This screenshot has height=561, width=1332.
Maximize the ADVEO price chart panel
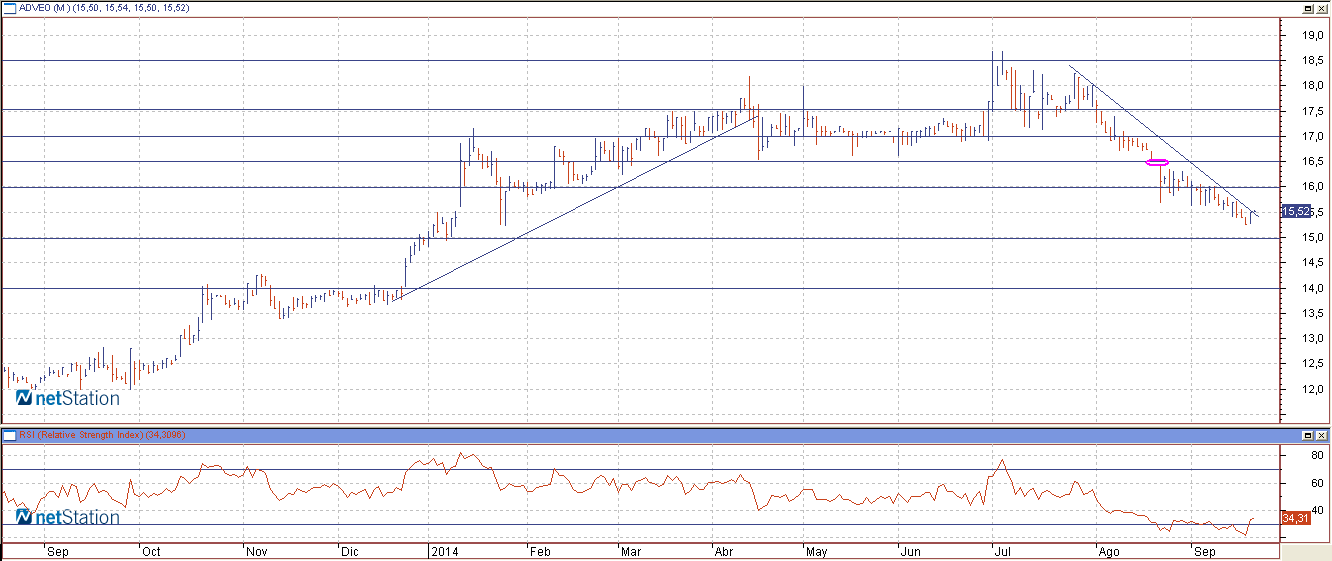click(x=1307, y=8)
